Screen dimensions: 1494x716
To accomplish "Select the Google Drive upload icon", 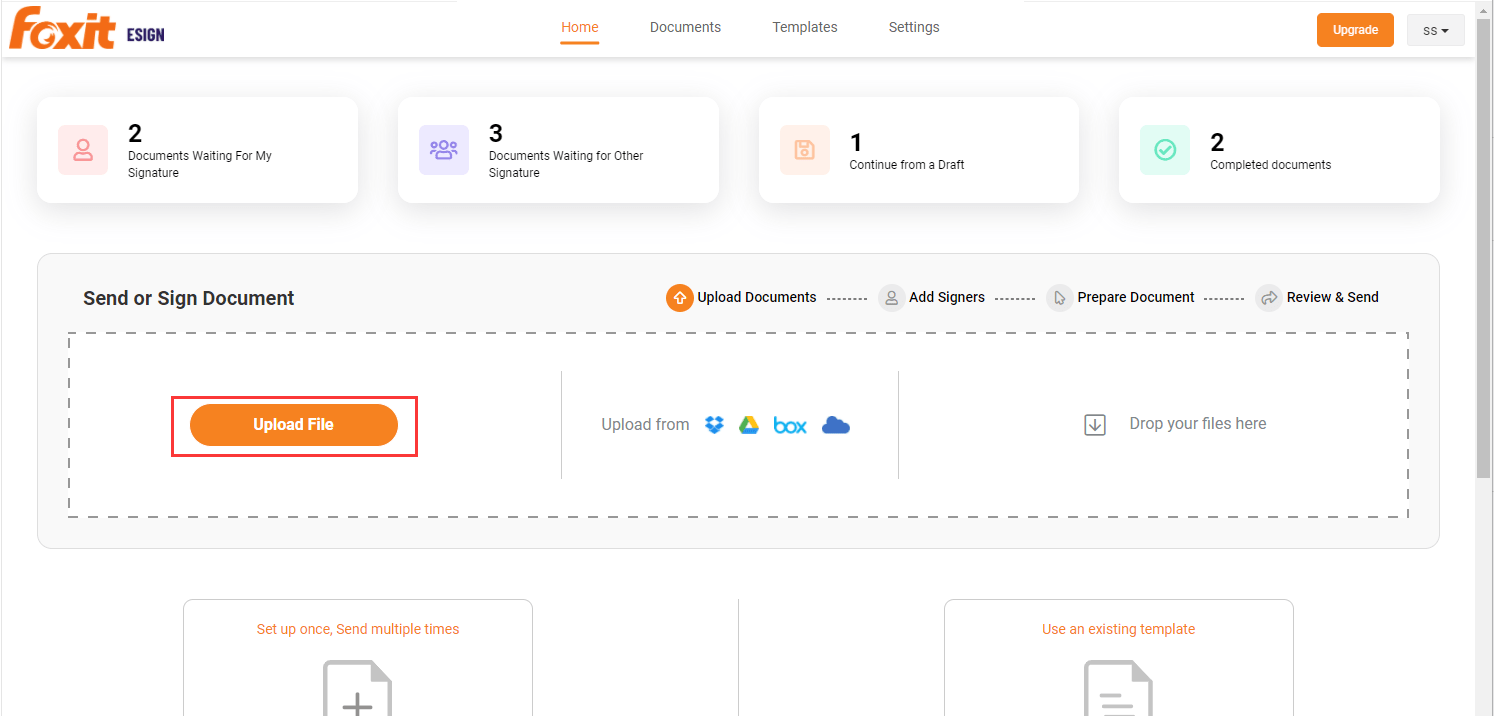I will coord(750,424).
